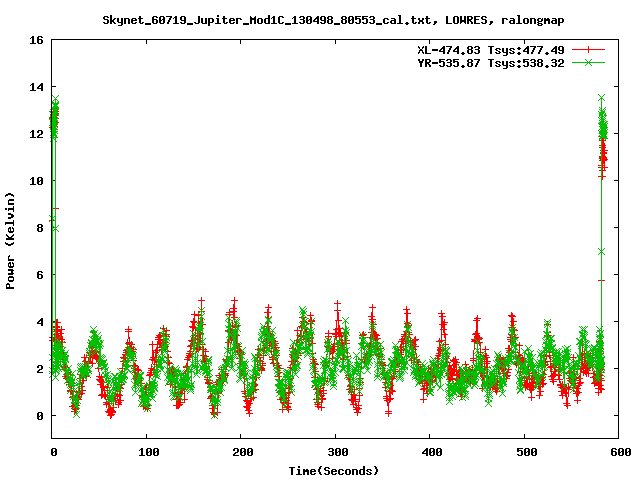Click the y-axis tick label 12

click(x=36, y=134)
